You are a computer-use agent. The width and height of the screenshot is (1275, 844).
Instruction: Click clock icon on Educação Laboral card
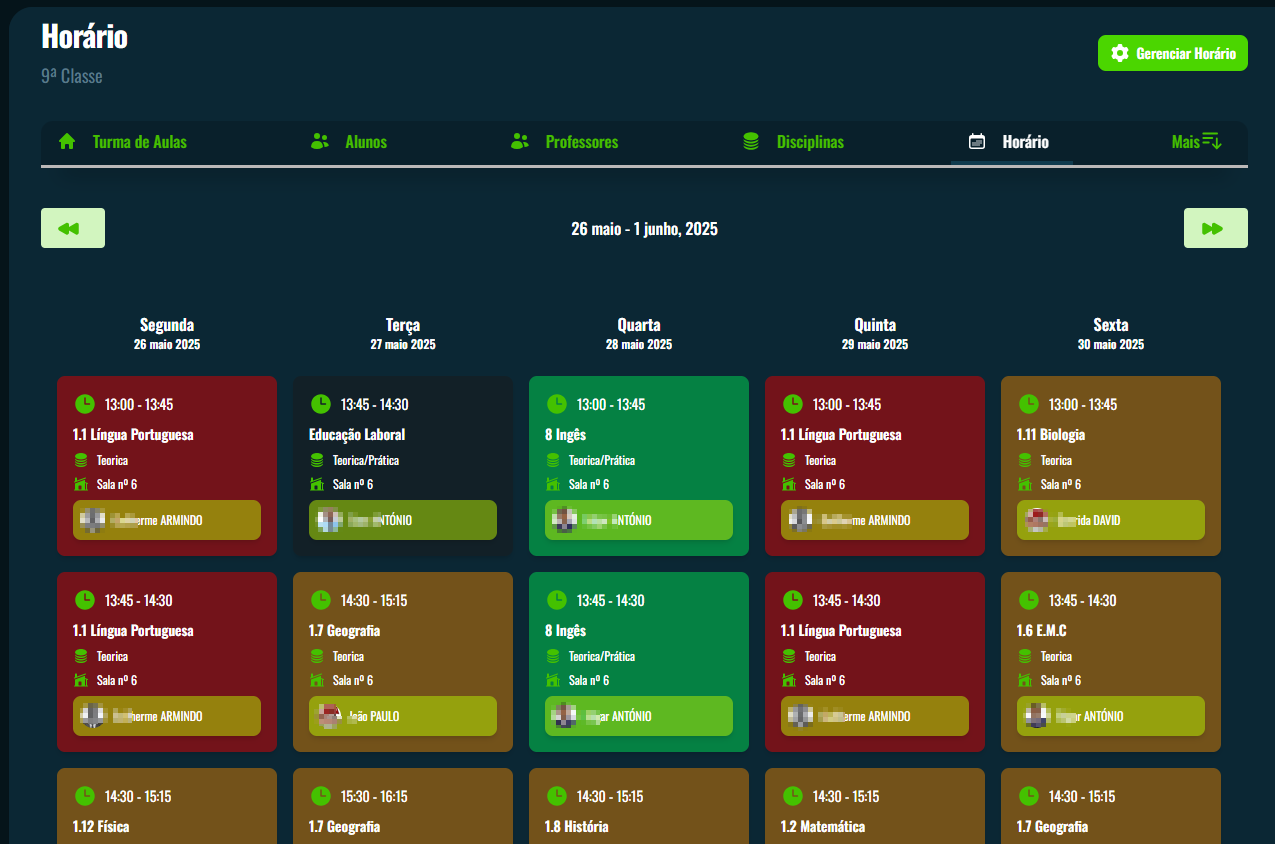pos(320,404)
